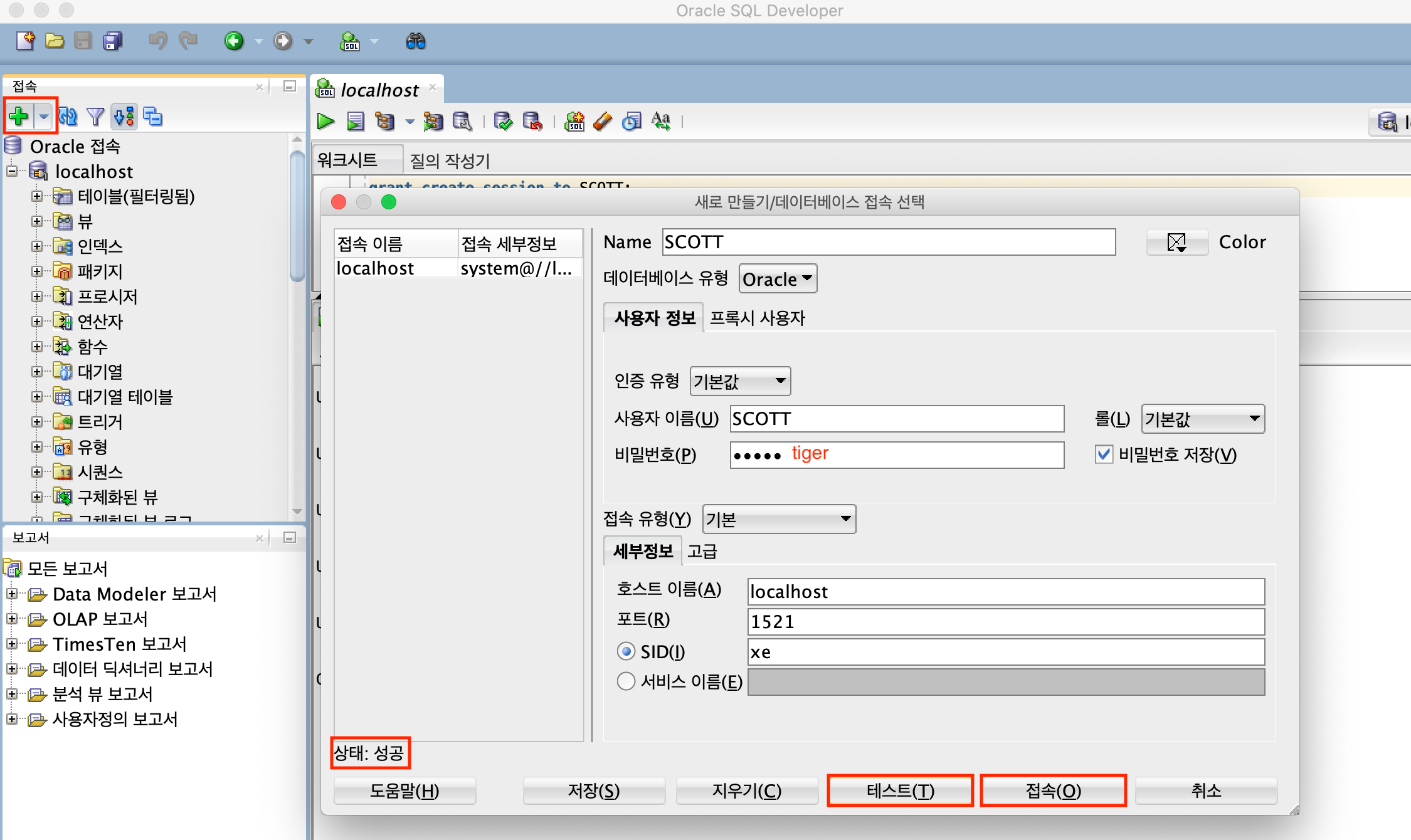
Task: Click the green plus new connection icon
Action: (19, 116)
